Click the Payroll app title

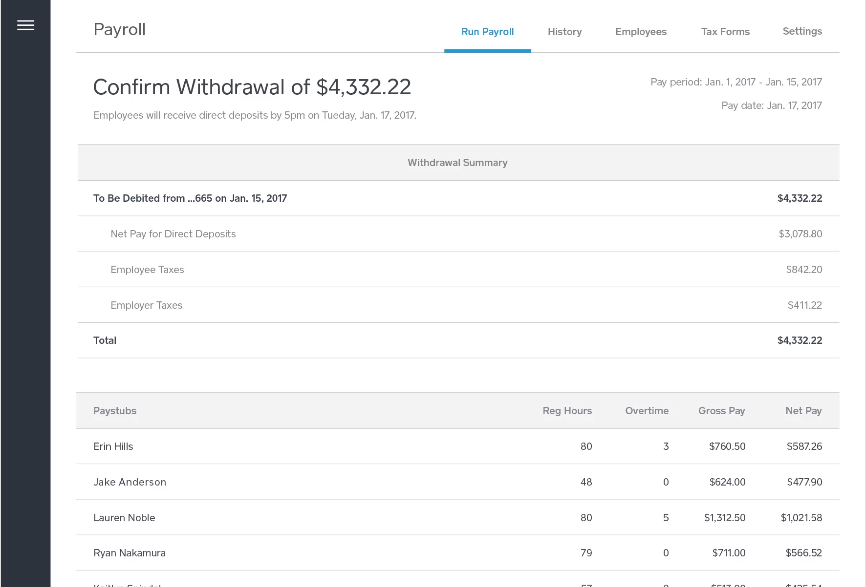[119, 29]
